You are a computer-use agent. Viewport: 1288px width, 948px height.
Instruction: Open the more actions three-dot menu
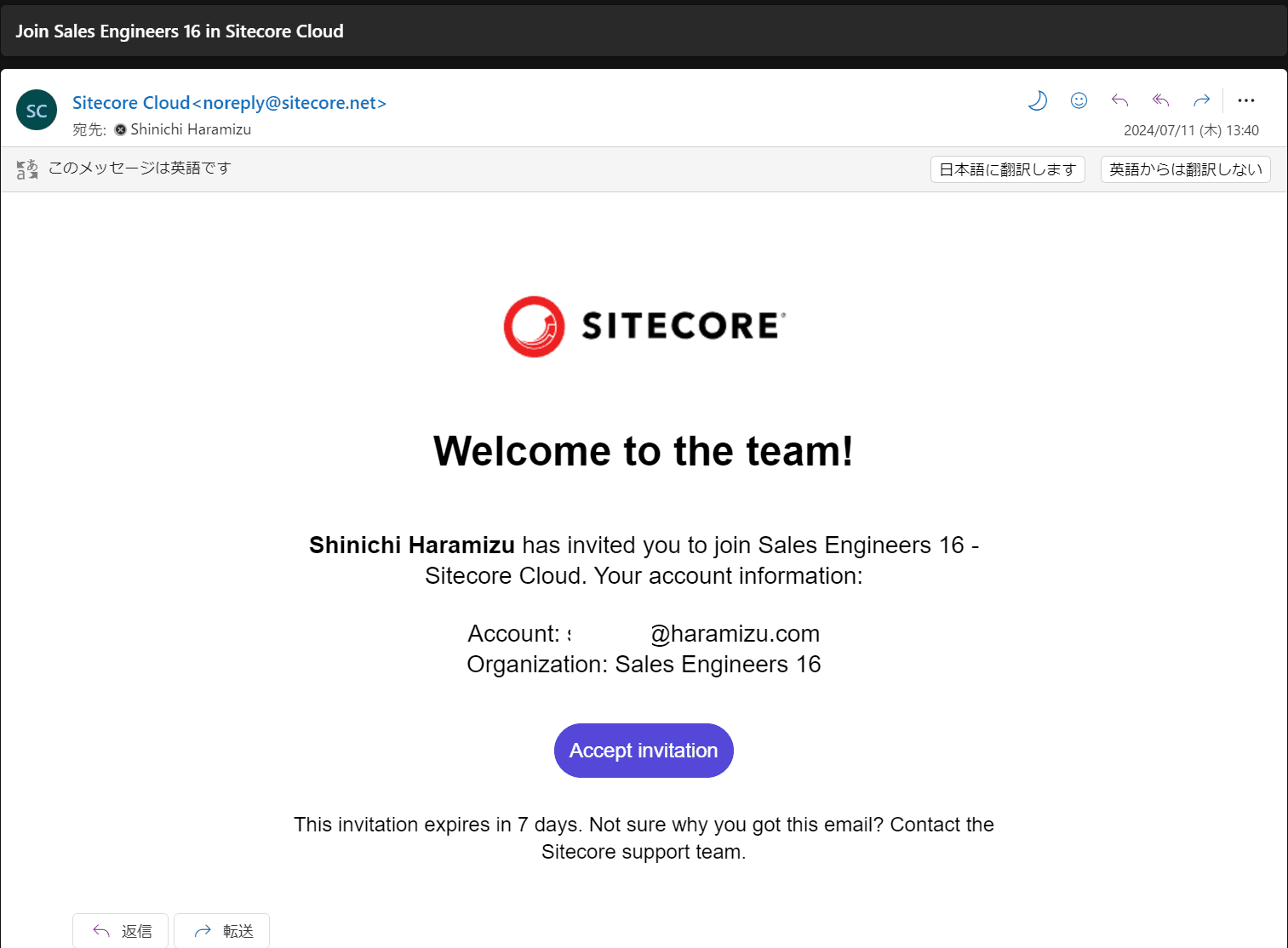pos(1246,100)
